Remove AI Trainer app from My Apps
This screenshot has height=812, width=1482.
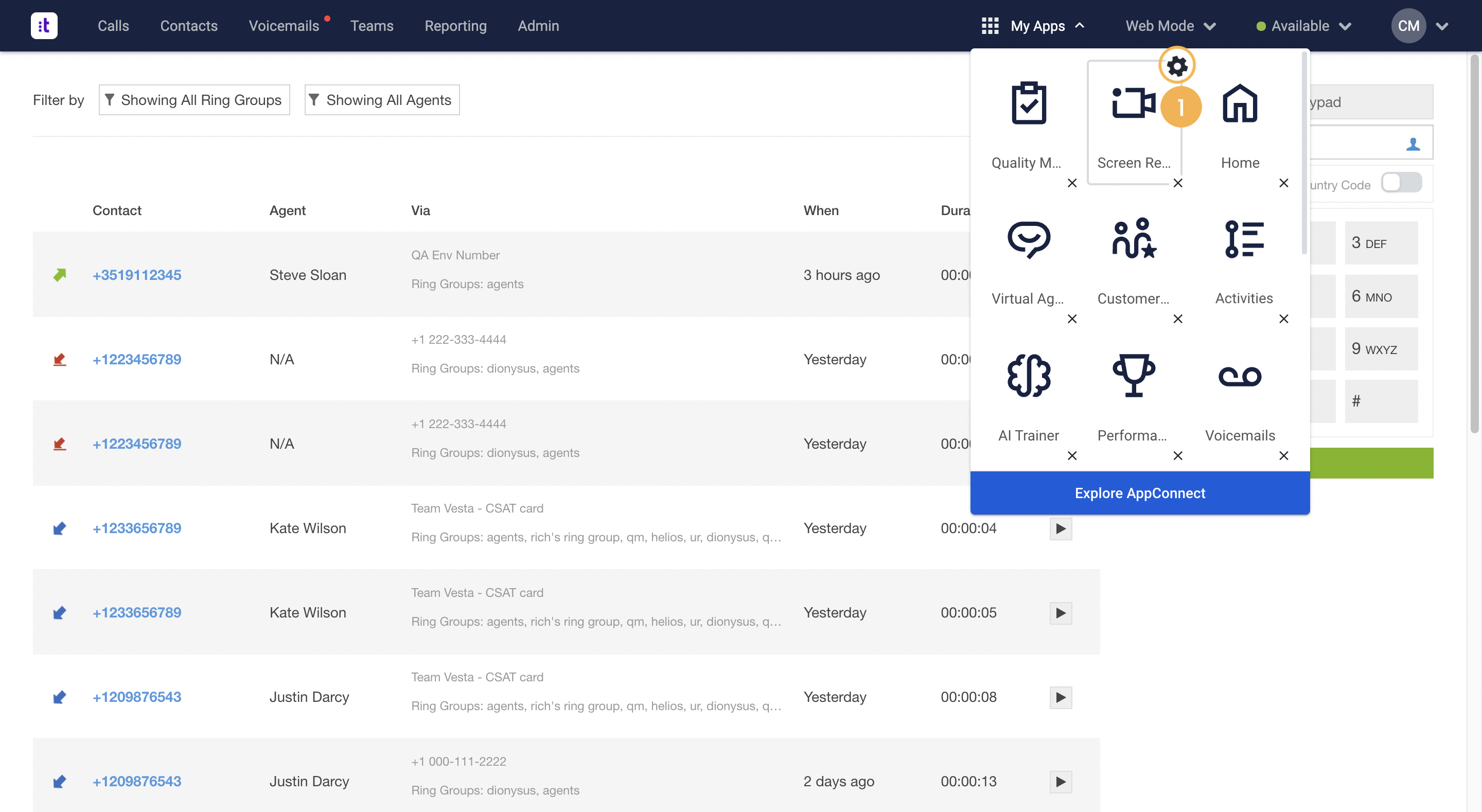(1072, 456)
